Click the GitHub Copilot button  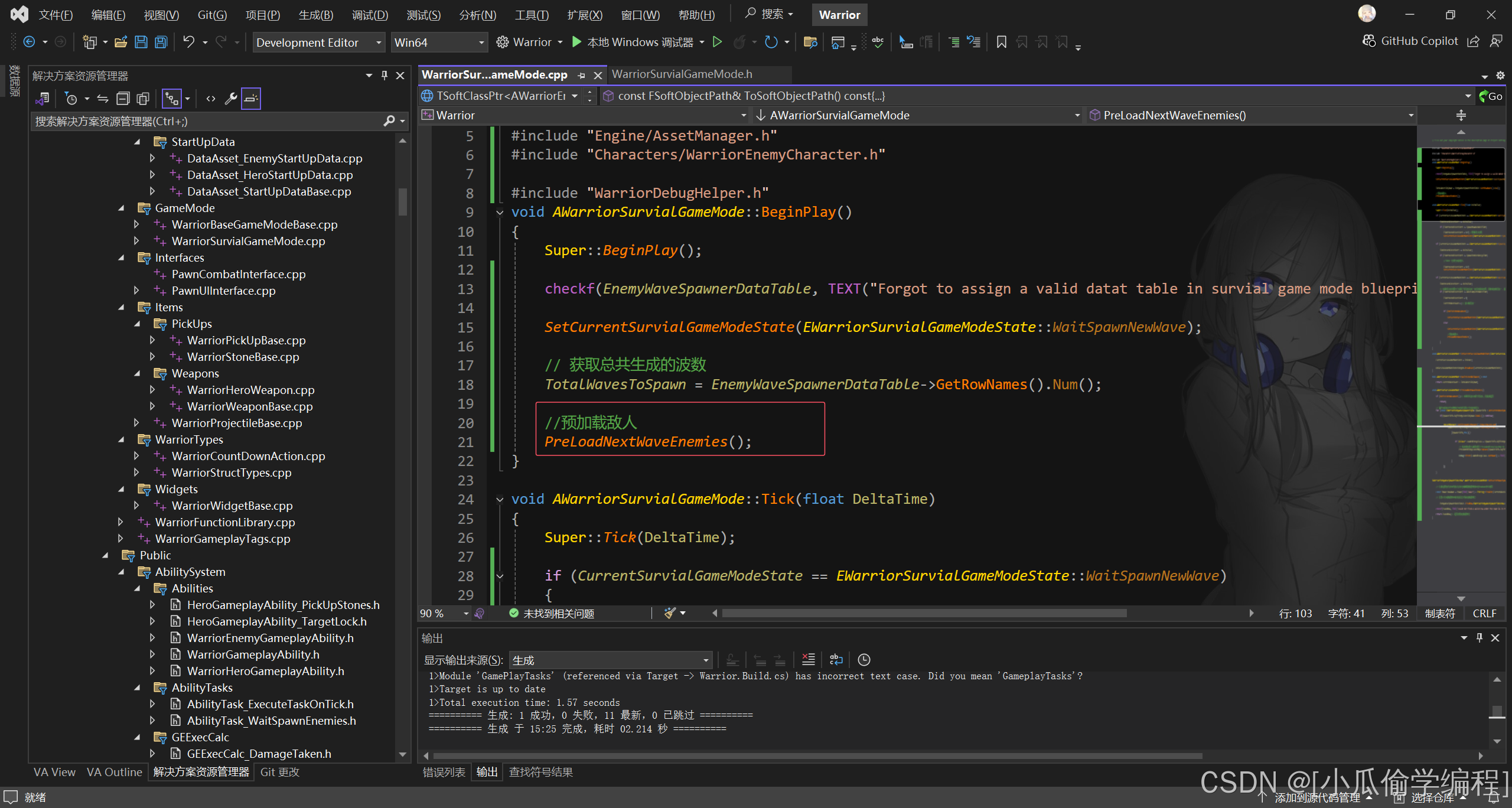(1410, 41)
